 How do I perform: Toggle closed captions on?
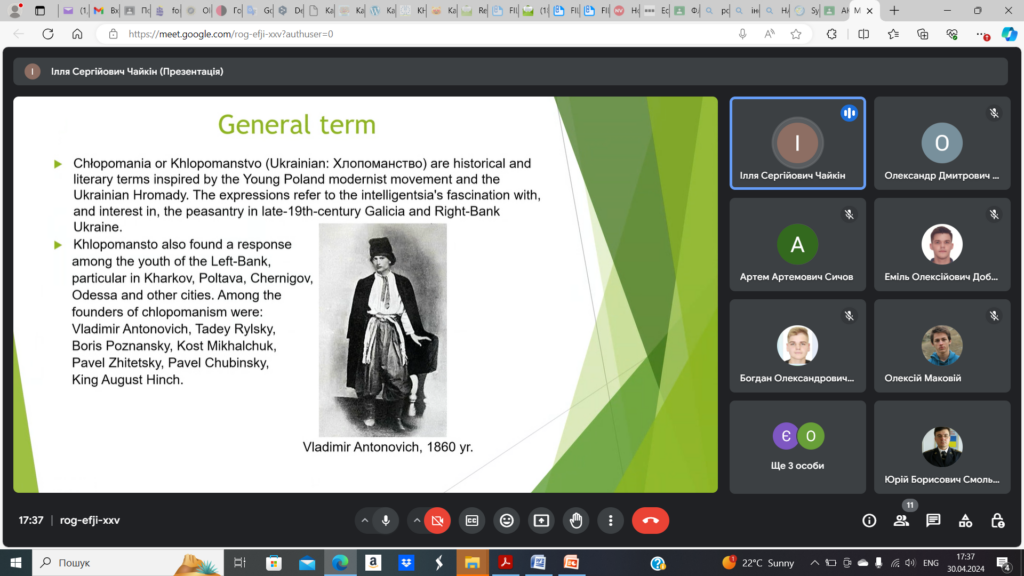(x=471, y=520)
